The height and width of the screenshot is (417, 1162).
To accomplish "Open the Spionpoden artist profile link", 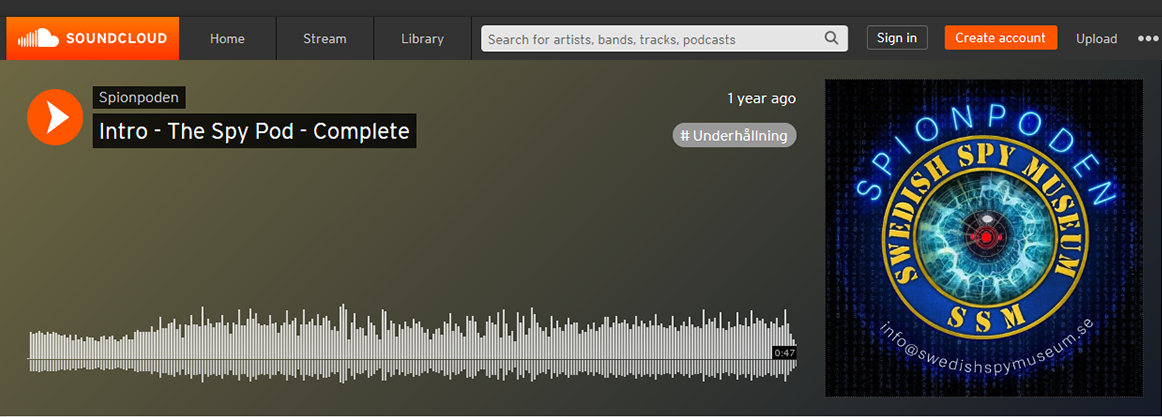I will [139, 98].
